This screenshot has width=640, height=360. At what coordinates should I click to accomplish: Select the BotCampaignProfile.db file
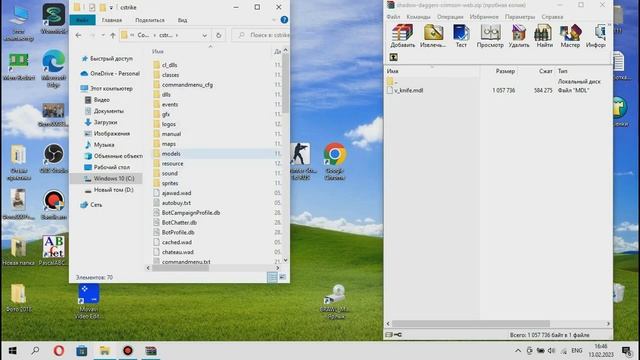pyautogui.click(x=191, y=213)
